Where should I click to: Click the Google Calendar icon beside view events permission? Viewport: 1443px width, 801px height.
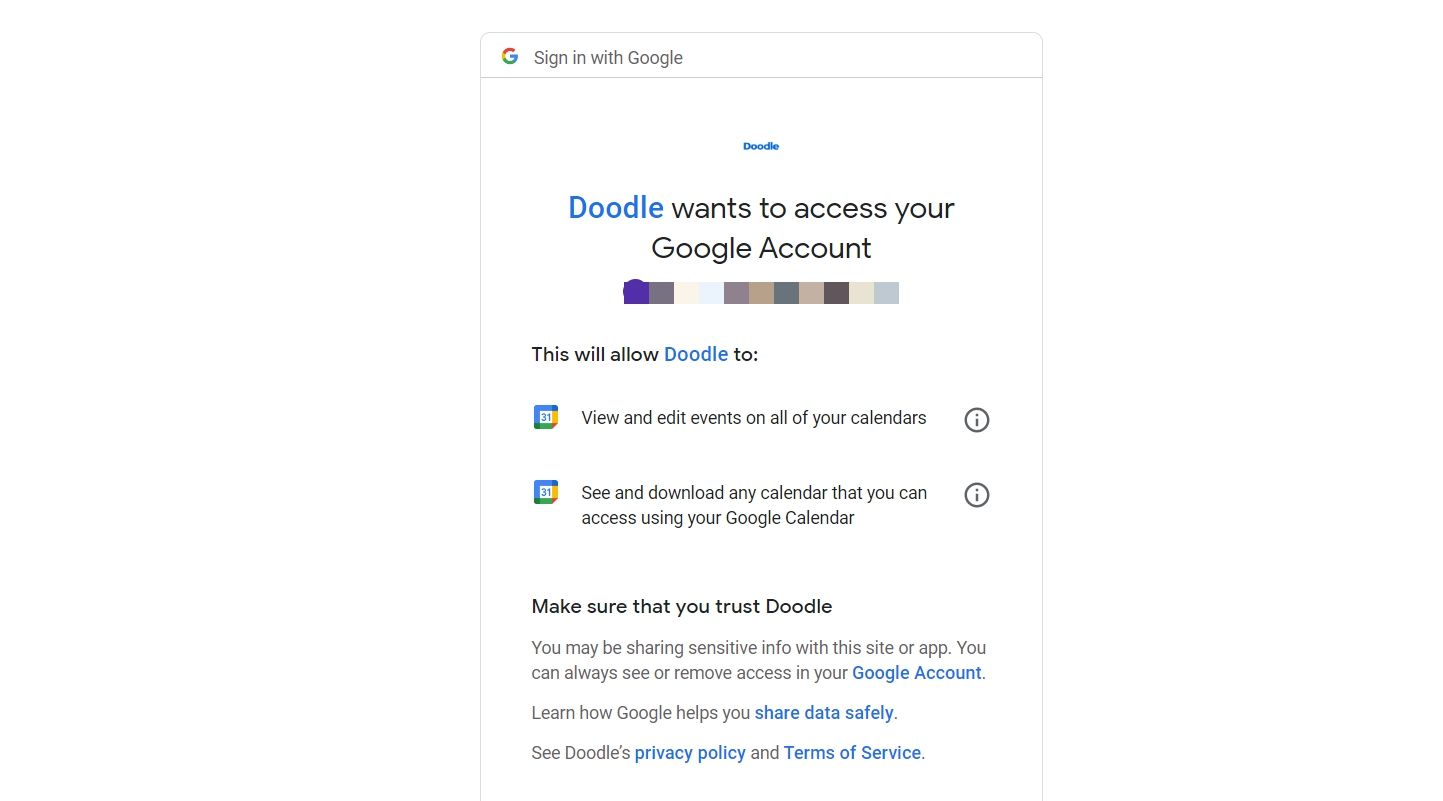545,417
